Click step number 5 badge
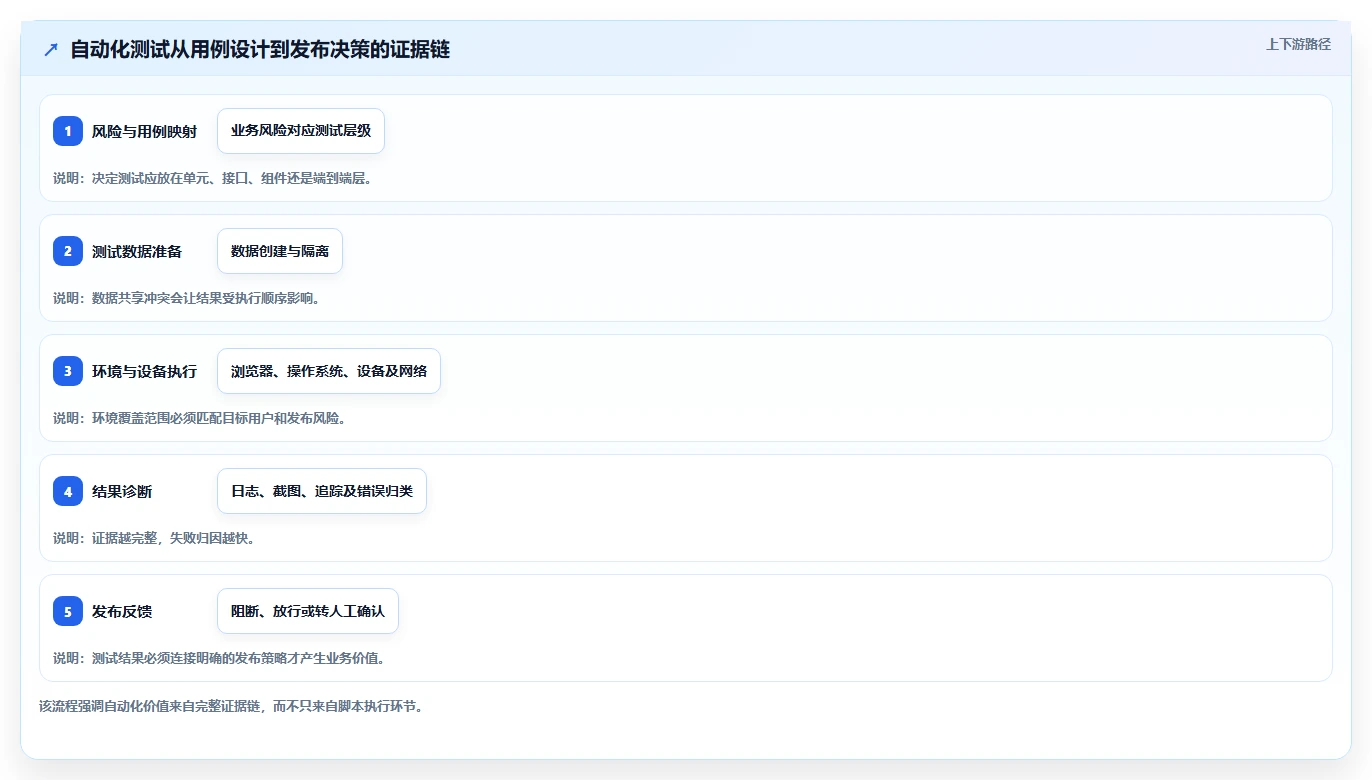 click(68, 611)
